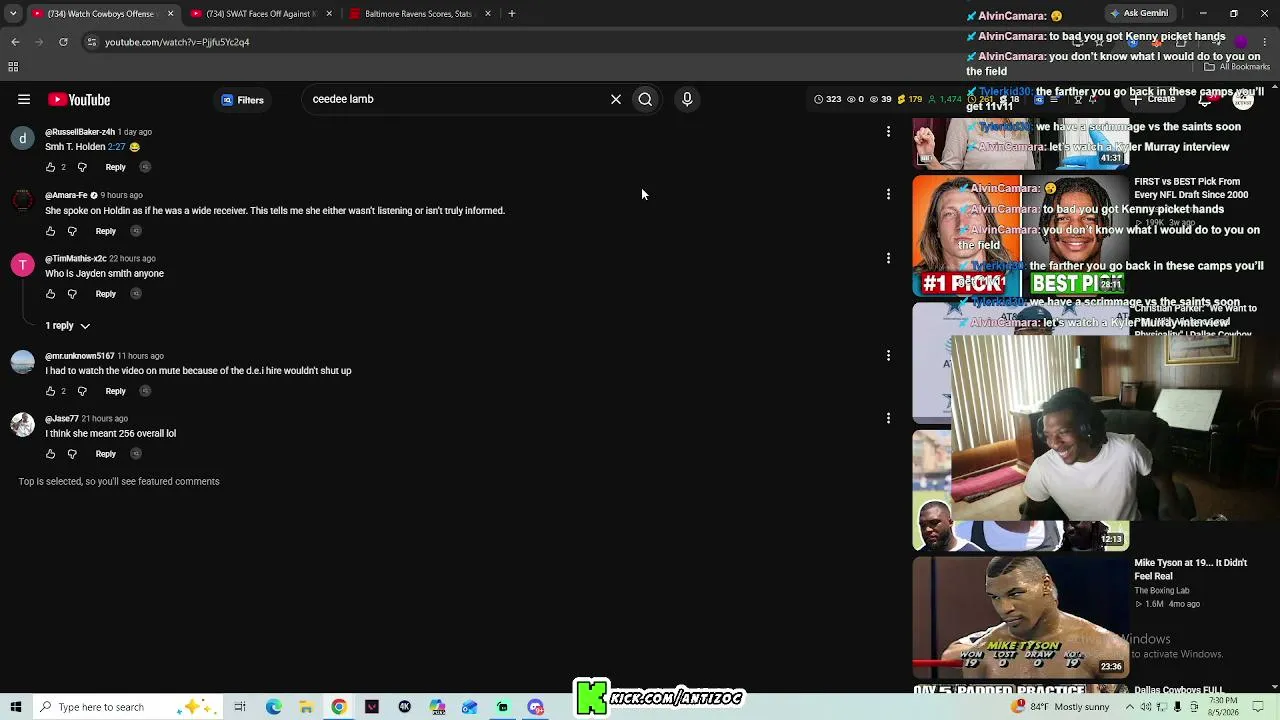The image size is (1280, 720).
Task: Open options menu for the @Amara-Fe comment
Action: point(888,194)
